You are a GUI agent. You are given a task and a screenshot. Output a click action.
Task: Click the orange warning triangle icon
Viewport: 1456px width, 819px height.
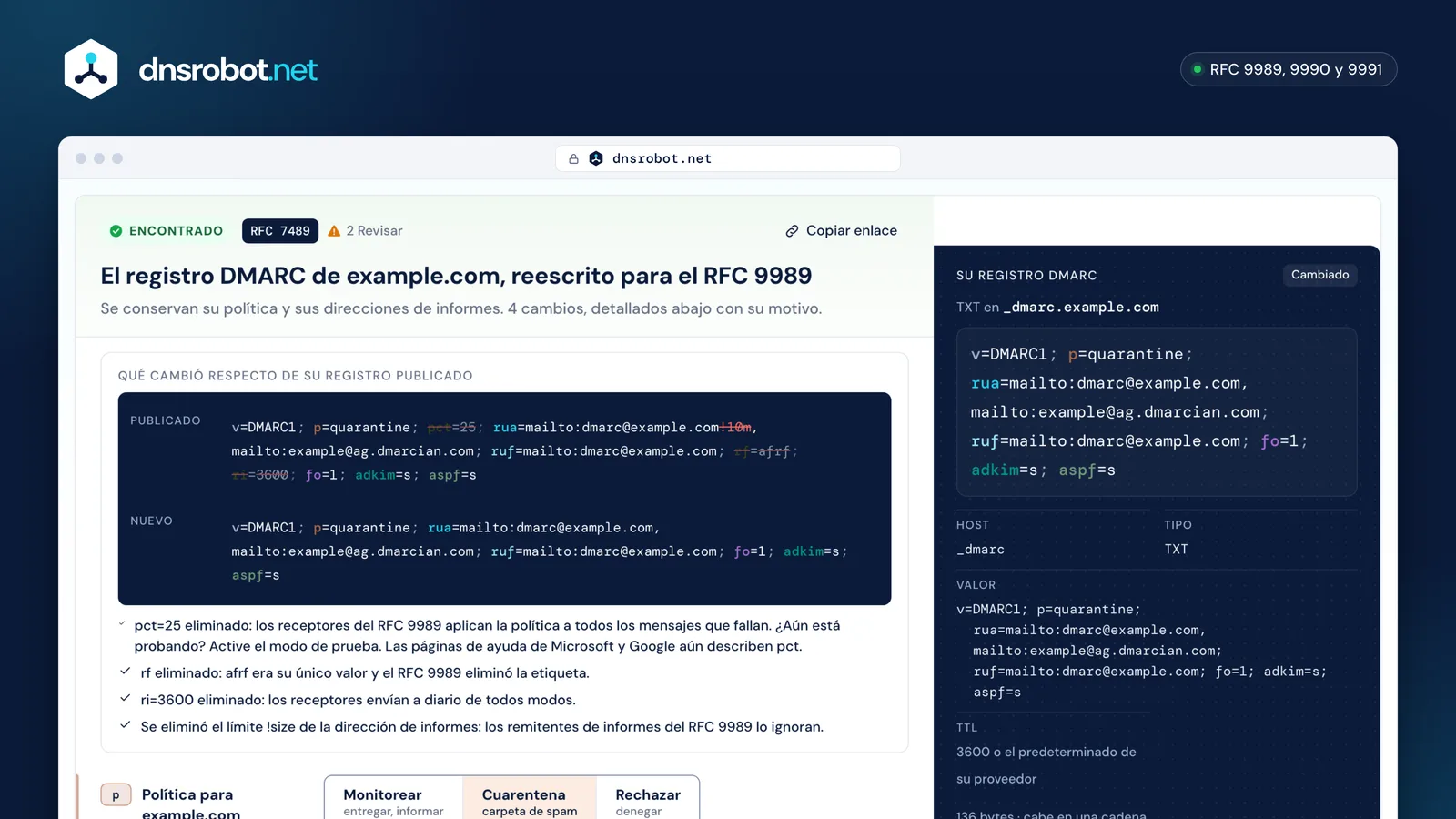pyautogui.click(x=334, y=231)
